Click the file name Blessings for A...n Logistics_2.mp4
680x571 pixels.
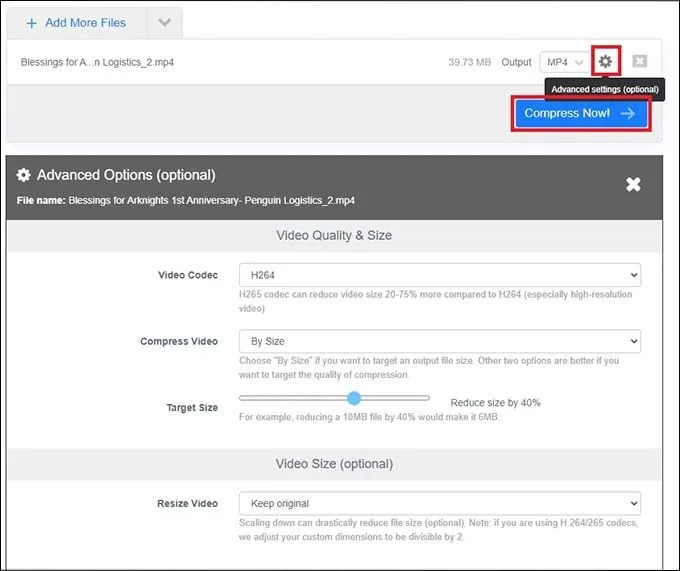point(97,62)
